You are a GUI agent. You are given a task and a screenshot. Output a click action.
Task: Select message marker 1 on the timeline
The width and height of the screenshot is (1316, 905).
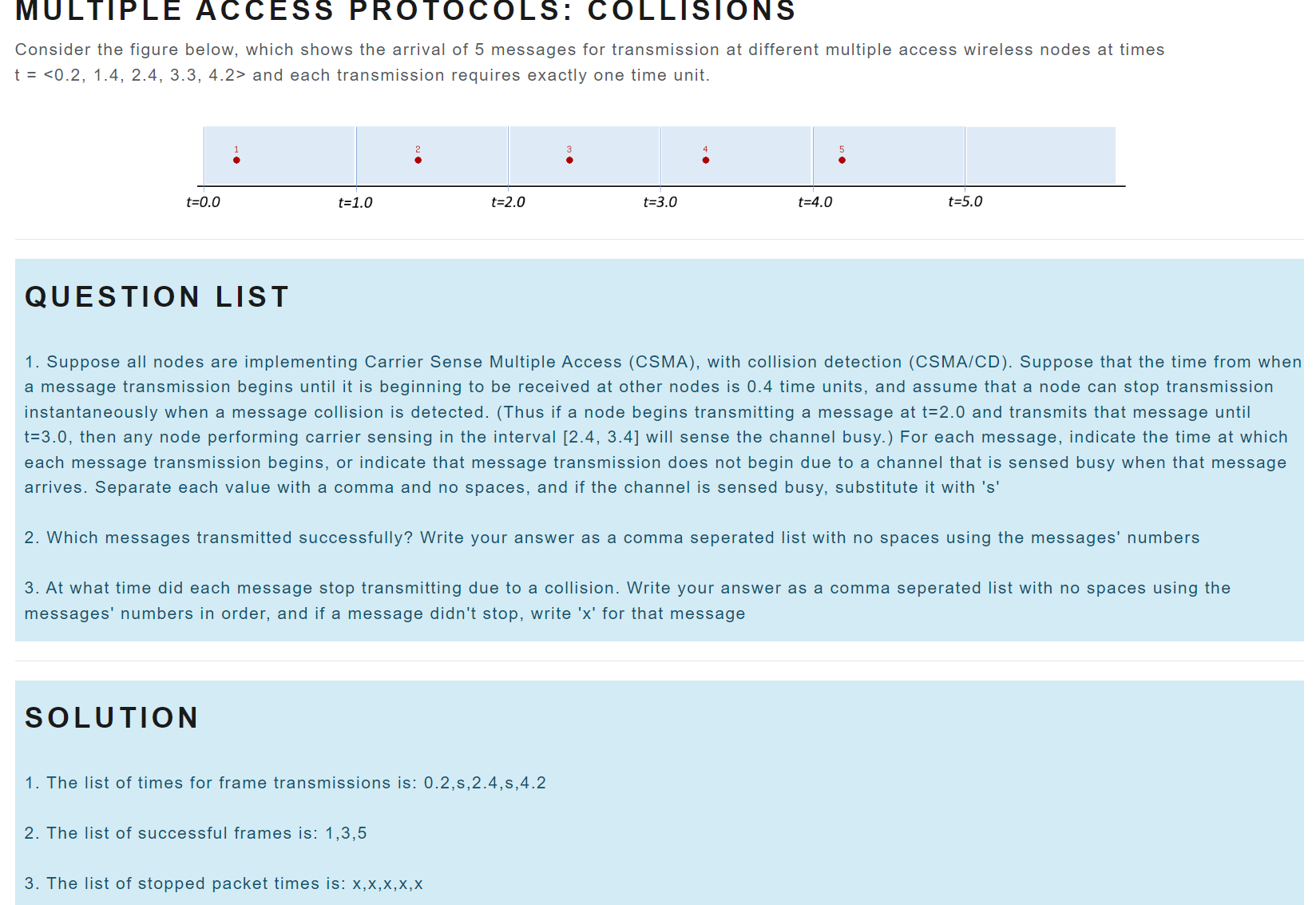(236, 160)
